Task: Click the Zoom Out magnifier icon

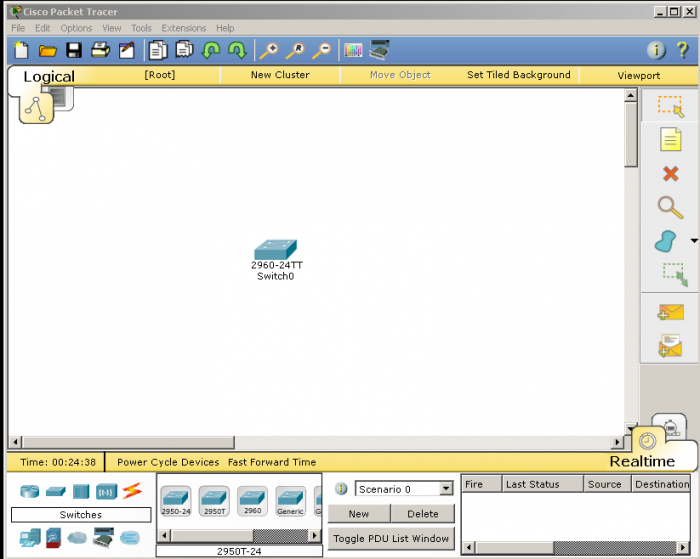Action: [321, 50]
